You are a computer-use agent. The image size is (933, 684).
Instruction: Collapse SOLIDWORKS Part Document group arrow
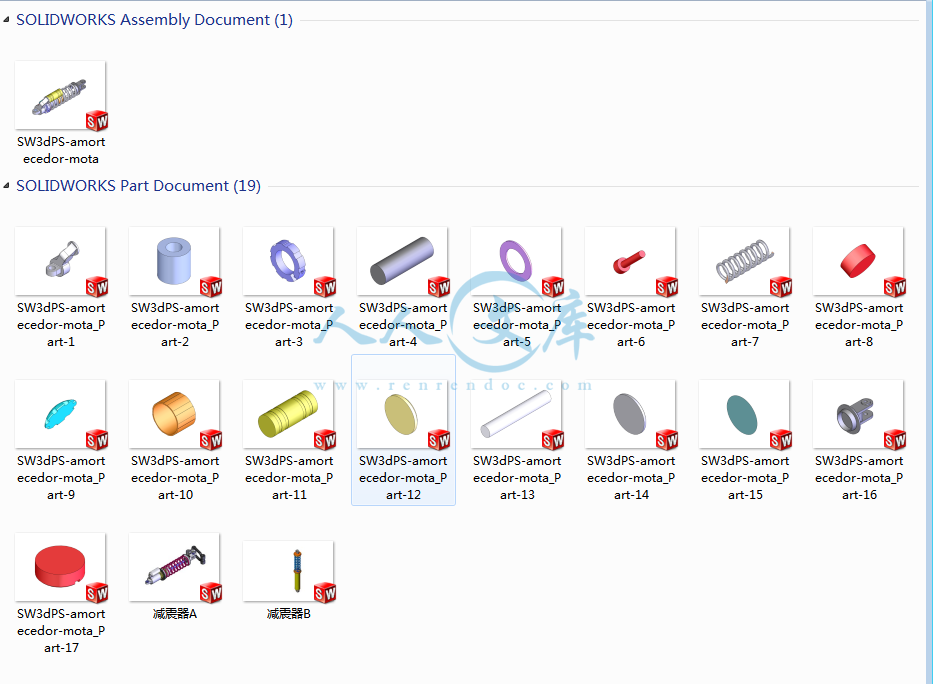tap(7, 186)
